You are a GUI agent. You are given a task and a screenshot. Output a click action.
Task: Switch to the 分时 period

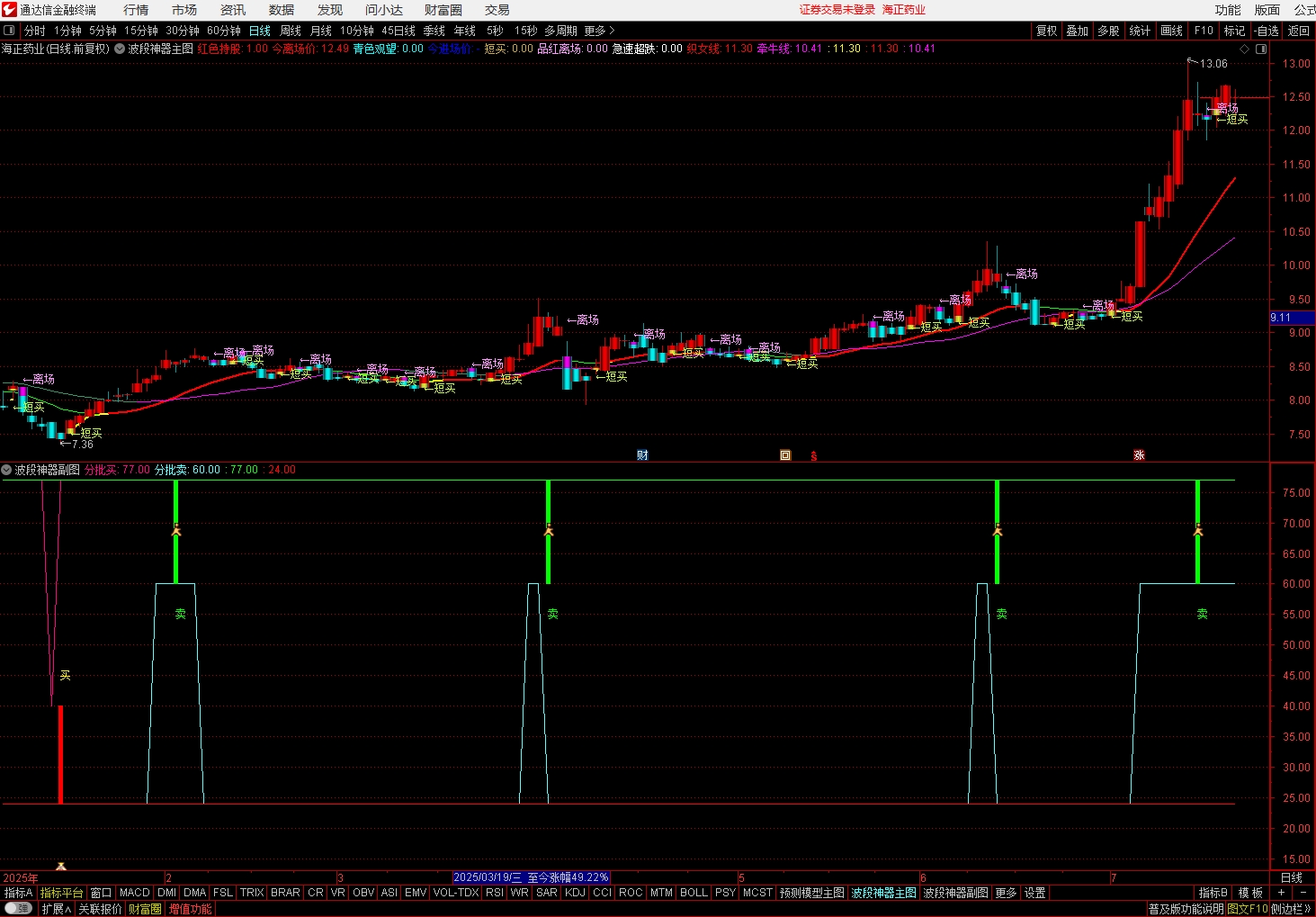(34, 31)
